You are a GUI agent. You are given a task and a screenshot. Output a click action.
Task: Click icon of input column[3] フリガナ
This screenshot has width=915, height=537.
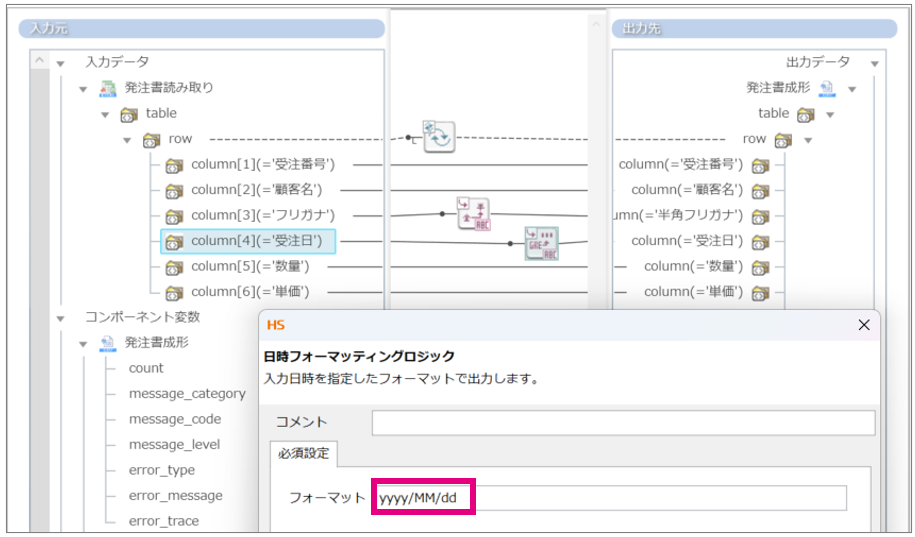(x=174, y=216)
